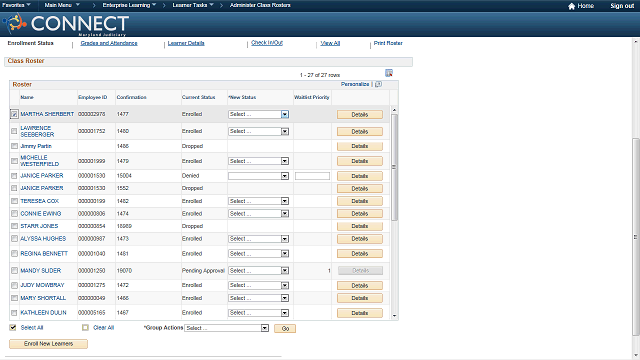
Task: Open Details for KATHLEEN DULIN
Action: pyautogui.click(x=360, y=313)
